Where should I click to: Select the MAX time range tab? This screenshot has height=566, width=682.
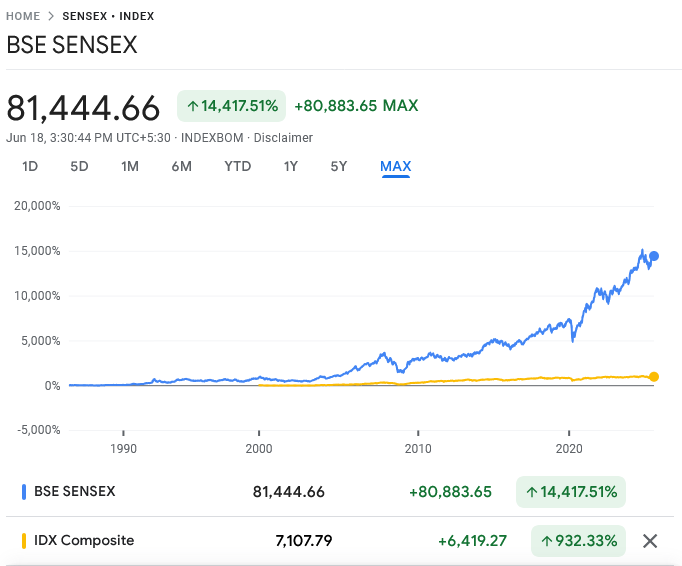tap(395, 167)
